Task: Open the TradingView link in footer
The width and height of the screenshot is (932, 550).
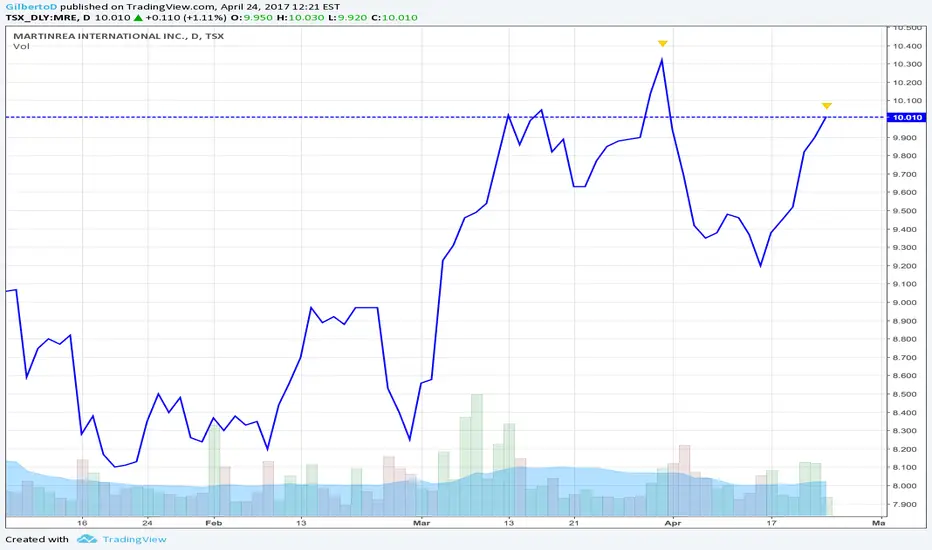Action: (134, 539)
